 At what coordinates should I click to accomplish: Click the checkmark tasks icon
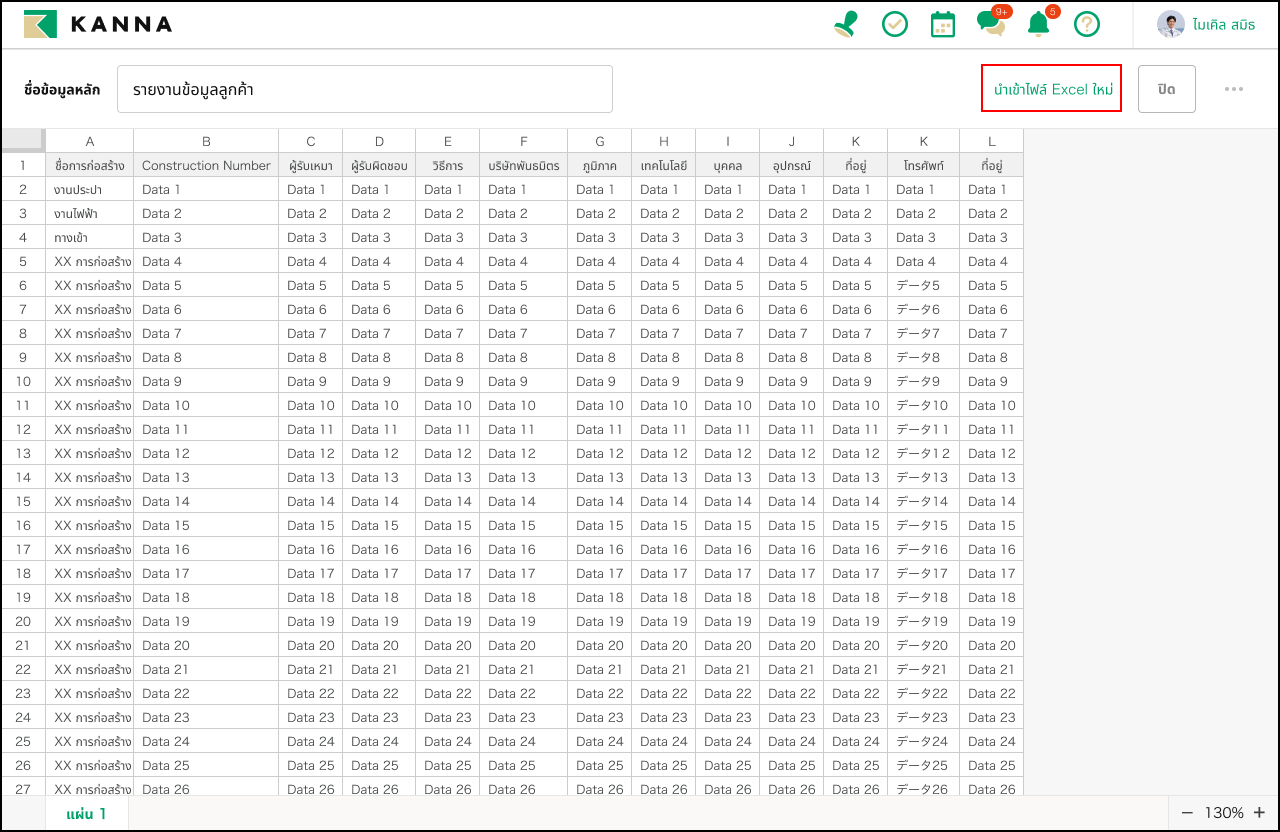point(895,25)
